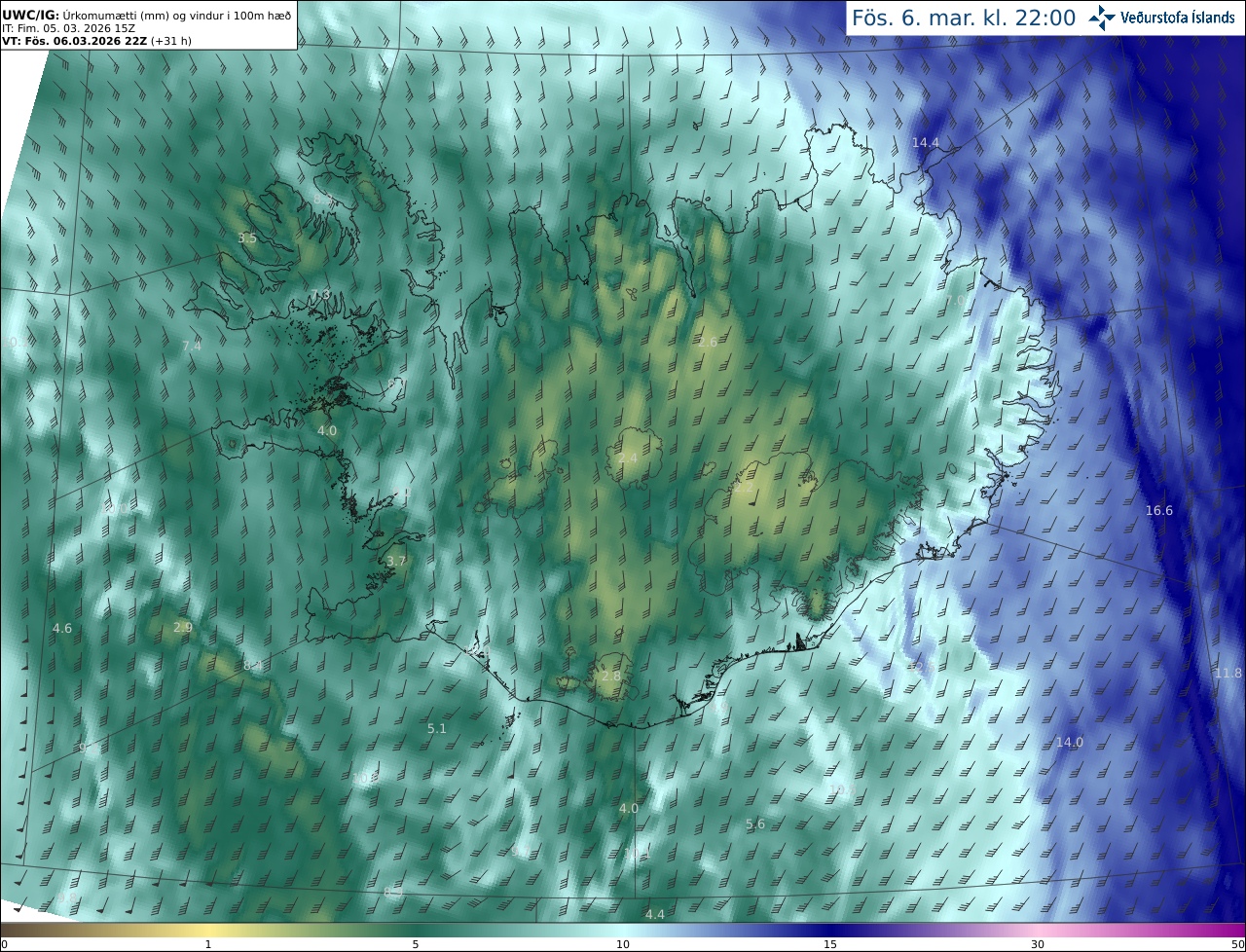This screenshot has width=1246, height=952.
Task: Click the color scale label 5
Action: 416,944
